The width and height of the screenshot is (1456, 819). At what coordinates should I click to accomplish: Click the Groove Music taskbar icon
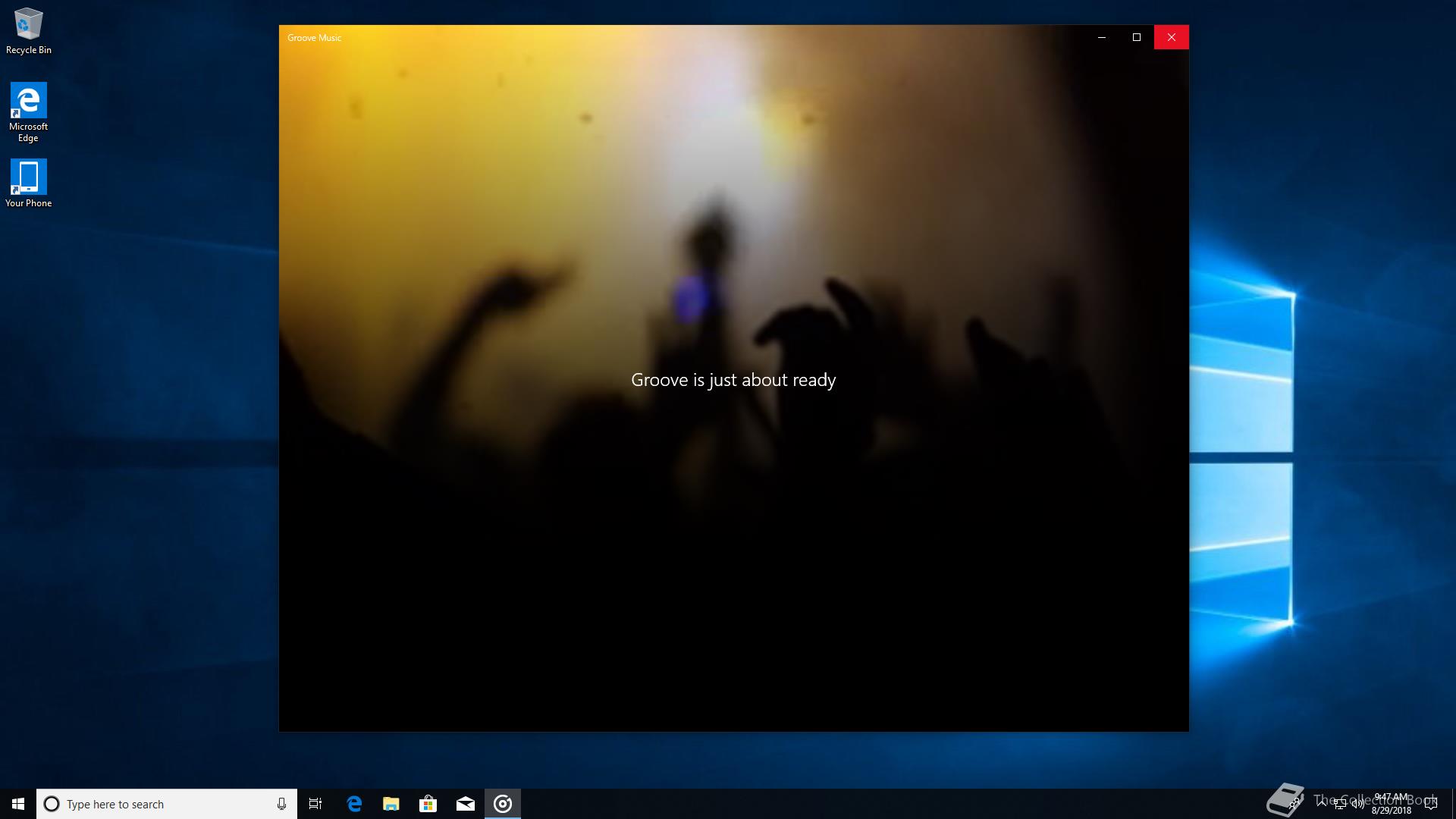503,804
